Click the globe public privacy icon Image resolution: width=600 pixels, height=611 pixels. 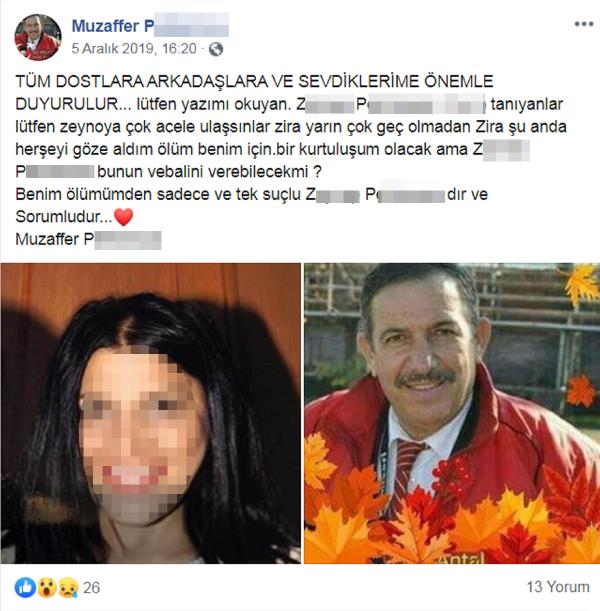pyautogui.click(x=216, y=49)
